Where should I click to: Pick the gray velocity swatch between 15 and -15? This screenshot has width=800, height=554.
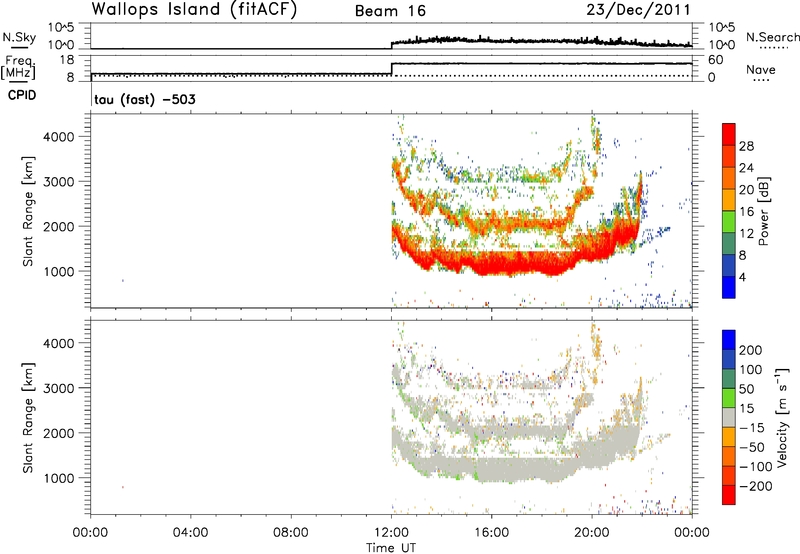[729, 417]
